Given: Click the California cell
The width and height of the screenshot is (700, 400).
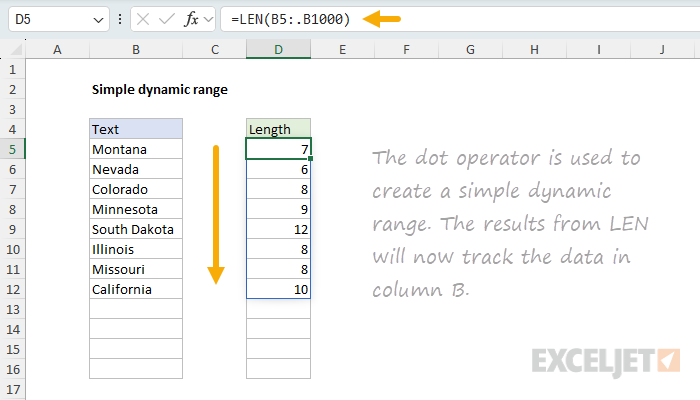Looking at the screenshot, I should point(135,289).
